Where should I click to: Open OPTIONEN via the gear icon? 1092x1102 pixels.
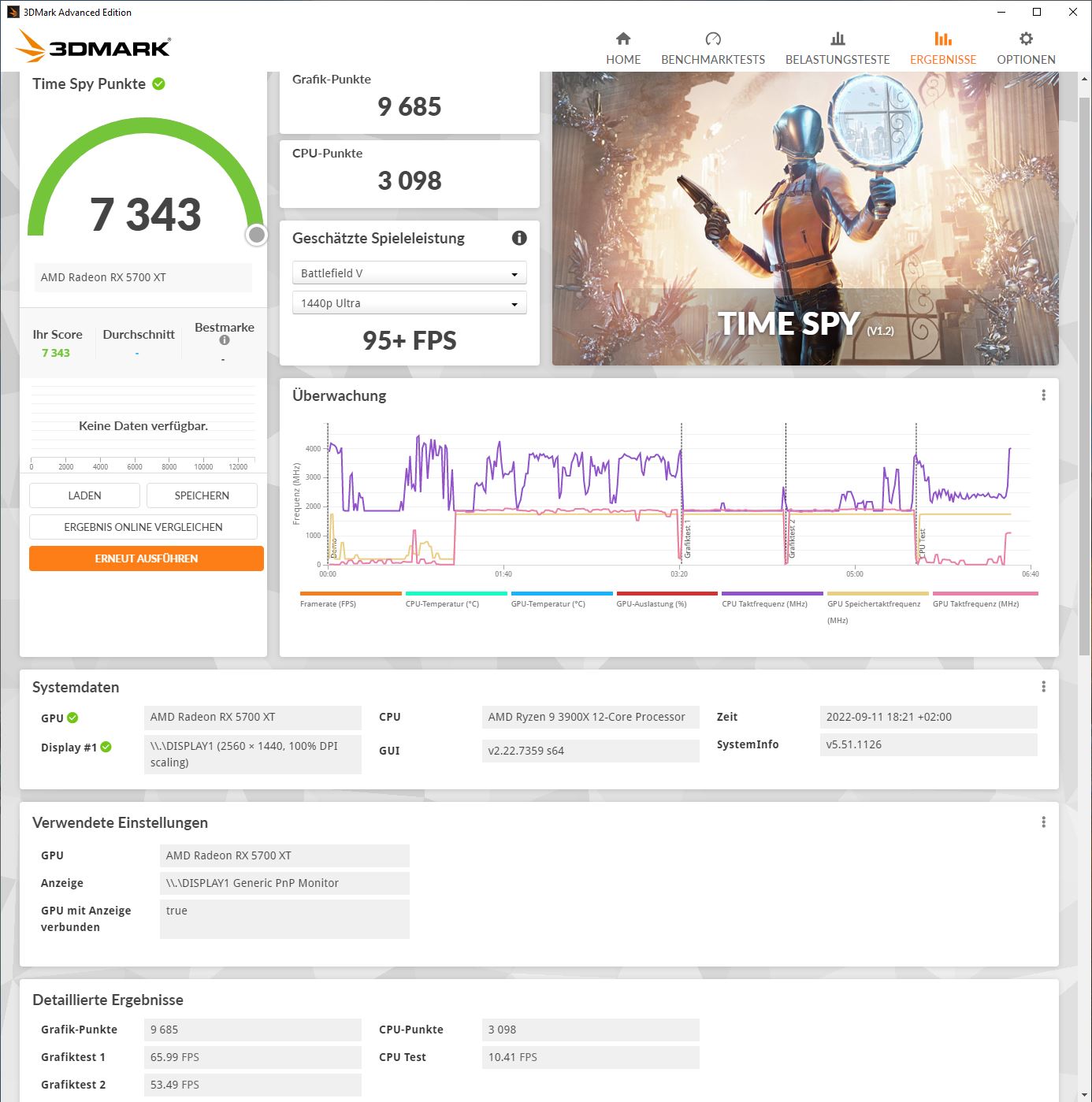[1026, 39]
